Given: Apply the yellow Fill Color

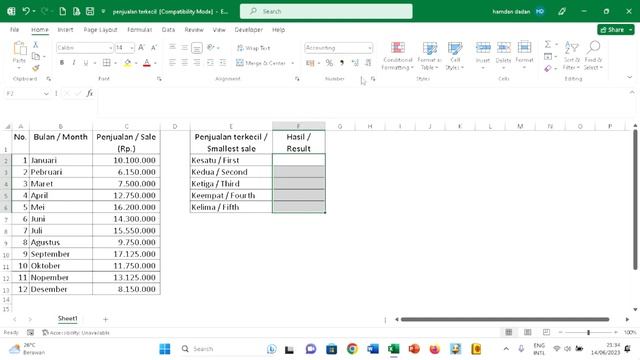Looking at the screenshot, I should click(127, 63).
